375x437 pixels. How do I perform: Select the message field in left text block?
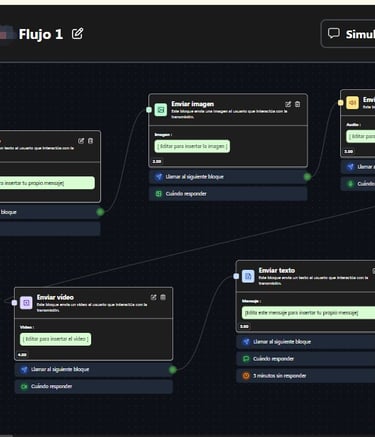(x=47, y=183)
